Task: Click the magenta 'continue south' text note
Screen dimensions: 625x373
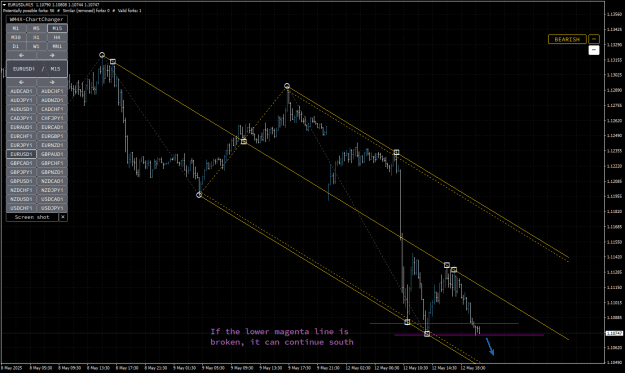Action: click(282, 337)
